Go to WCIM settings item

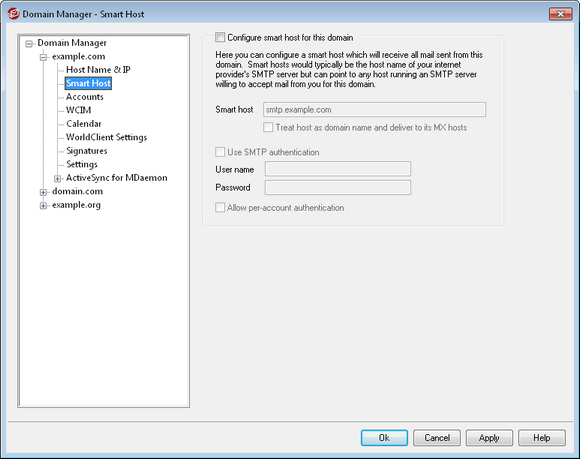pyautogui.click(x=78, y=110)
